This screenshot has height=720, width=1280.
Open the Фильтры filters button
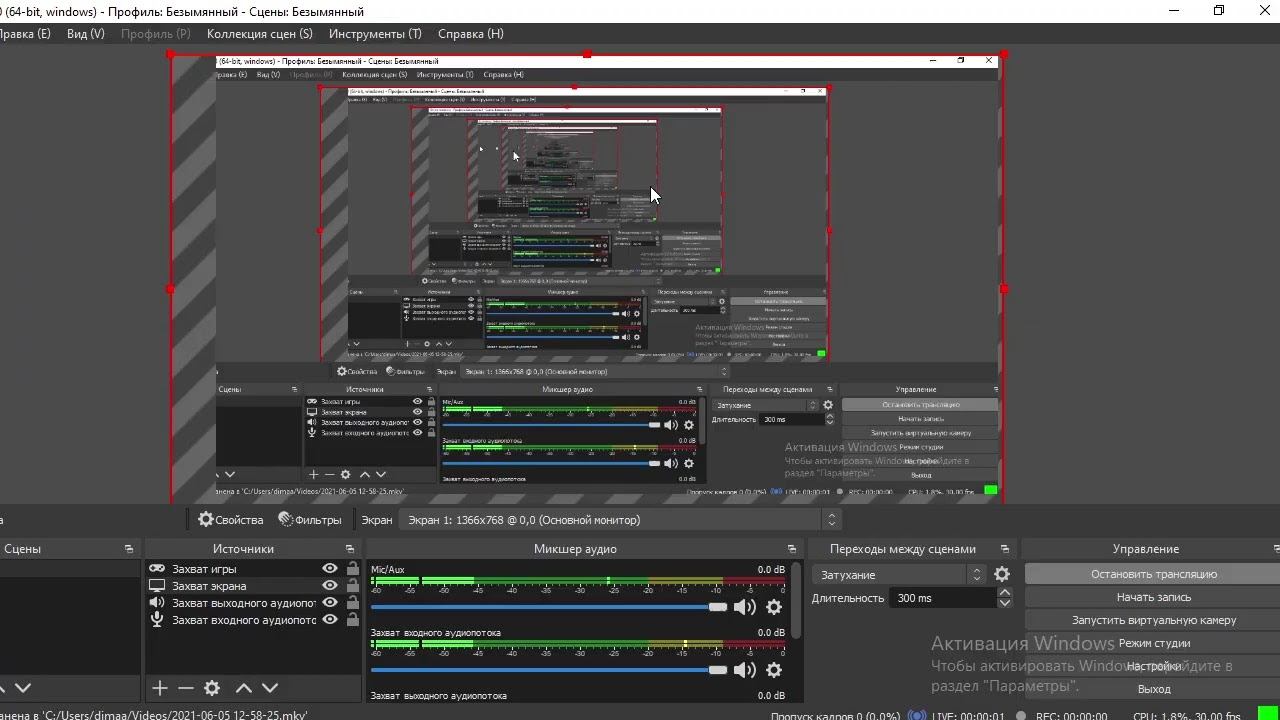pos(310,520)
